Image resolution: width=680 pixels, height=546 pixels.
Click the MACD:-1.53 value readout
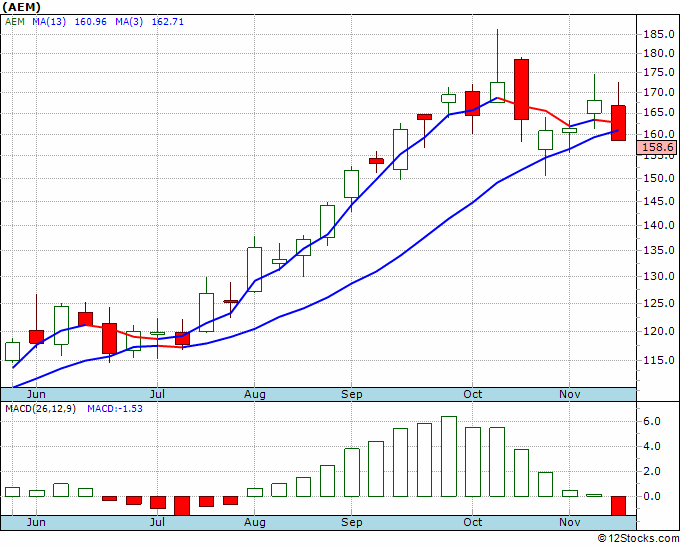(x=115, y=409)
